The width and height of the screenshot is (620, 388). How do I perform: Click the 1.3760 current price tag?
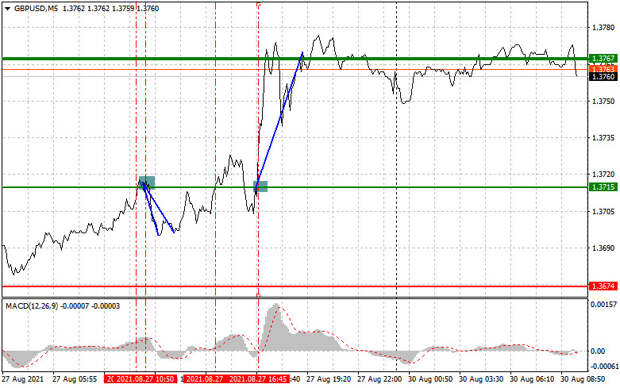tap(603, 76)
